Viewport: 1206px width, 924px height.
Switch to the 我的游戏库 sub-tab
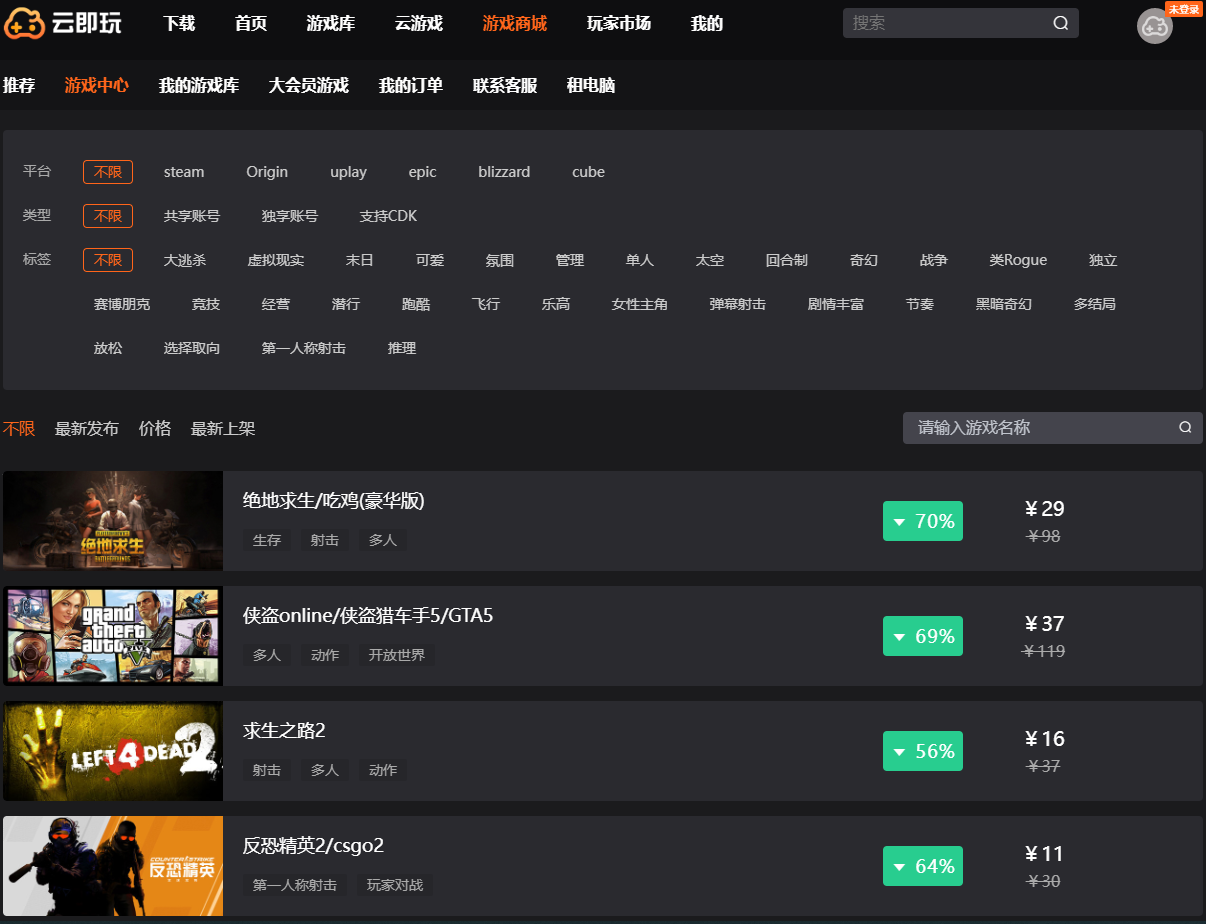coord(199,85)
